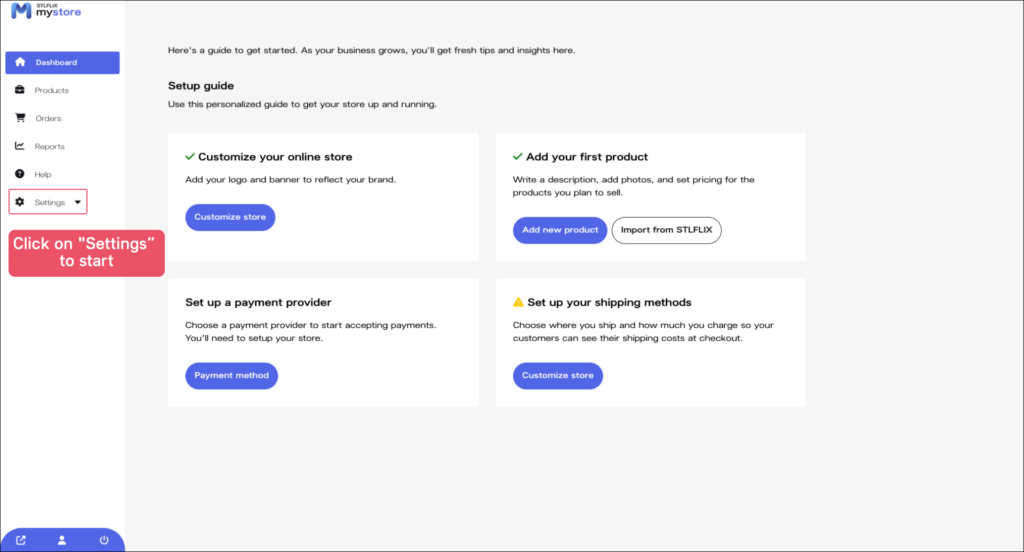Click the Dashboard home icon

(x=20, y=62)
